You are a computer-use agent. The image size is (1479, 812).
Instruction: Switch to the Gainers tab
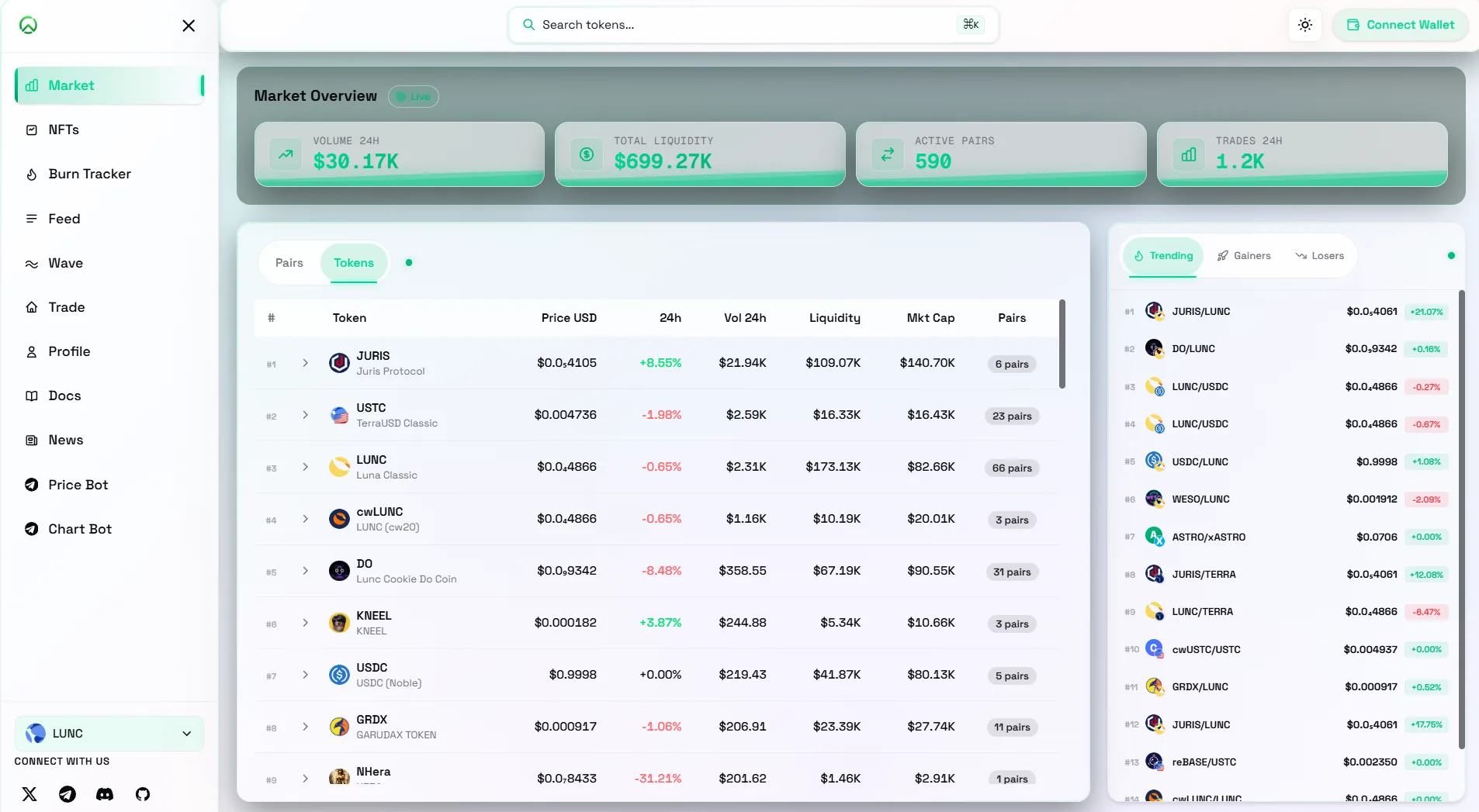point(1244,256)
